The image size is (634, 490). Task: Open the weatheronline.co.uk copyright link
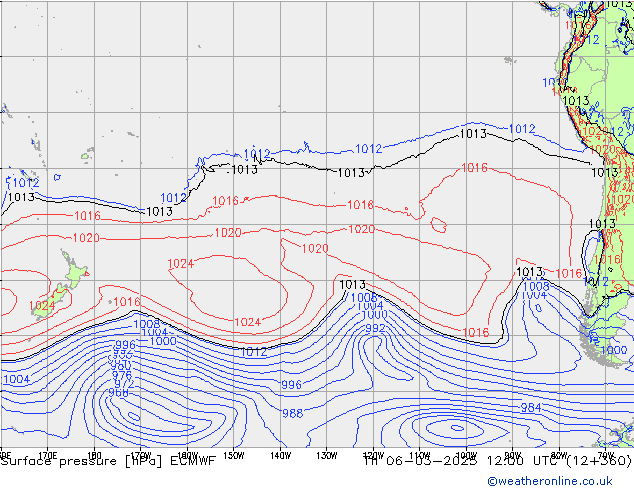[550, 481]
